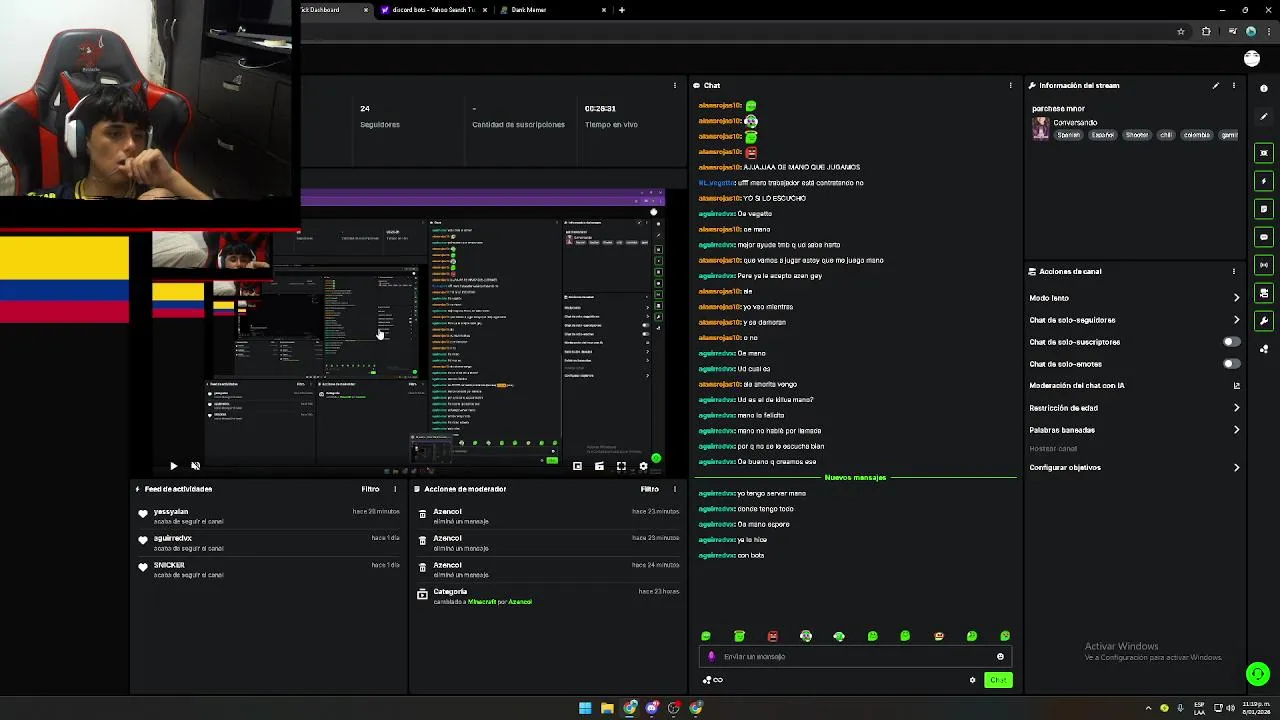The image size is (1280, 720).
Task: Switch to discord bots Yahoo Search tab
Action: 434,10
